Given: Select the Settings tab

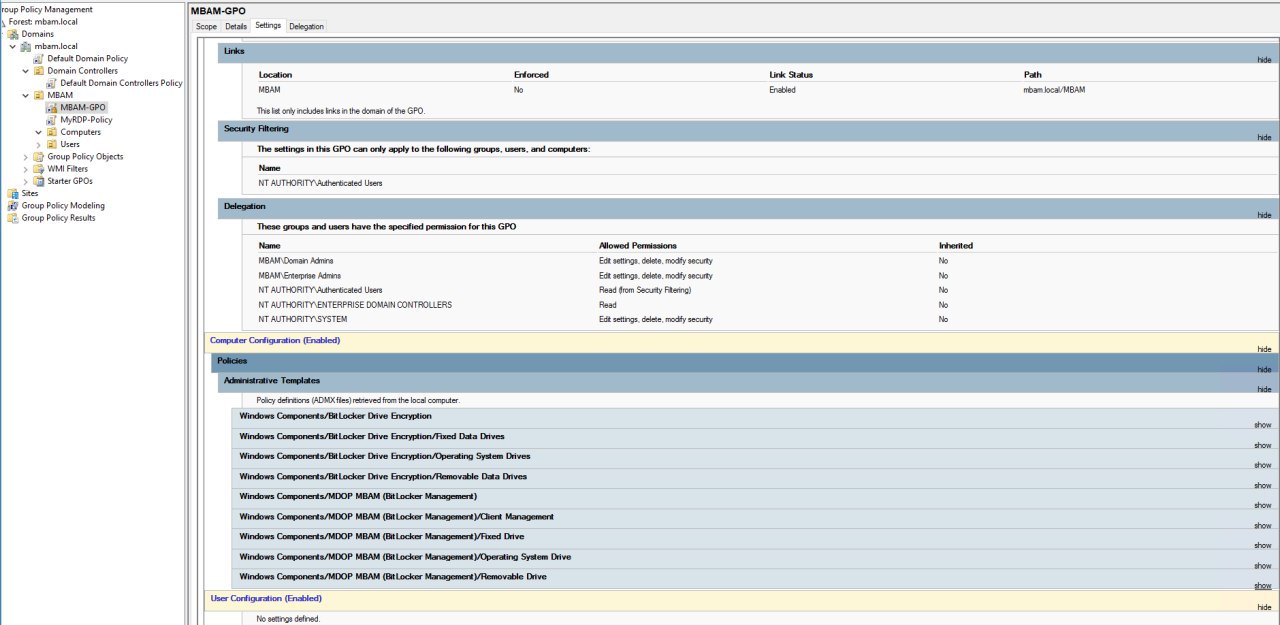Looking at the screenshot, I should pos(268,25).
